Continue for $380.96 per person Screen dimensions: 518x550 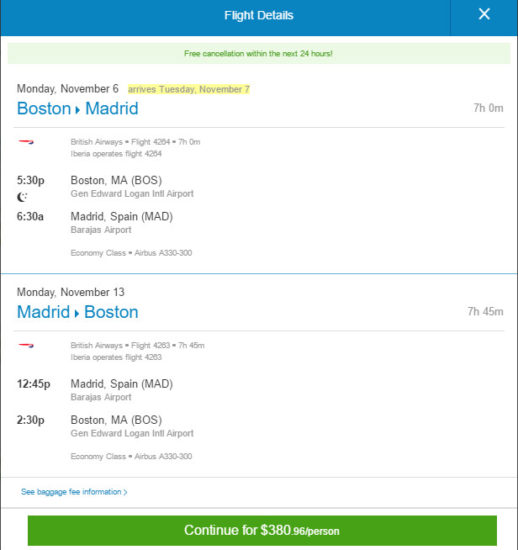point(262,530)
